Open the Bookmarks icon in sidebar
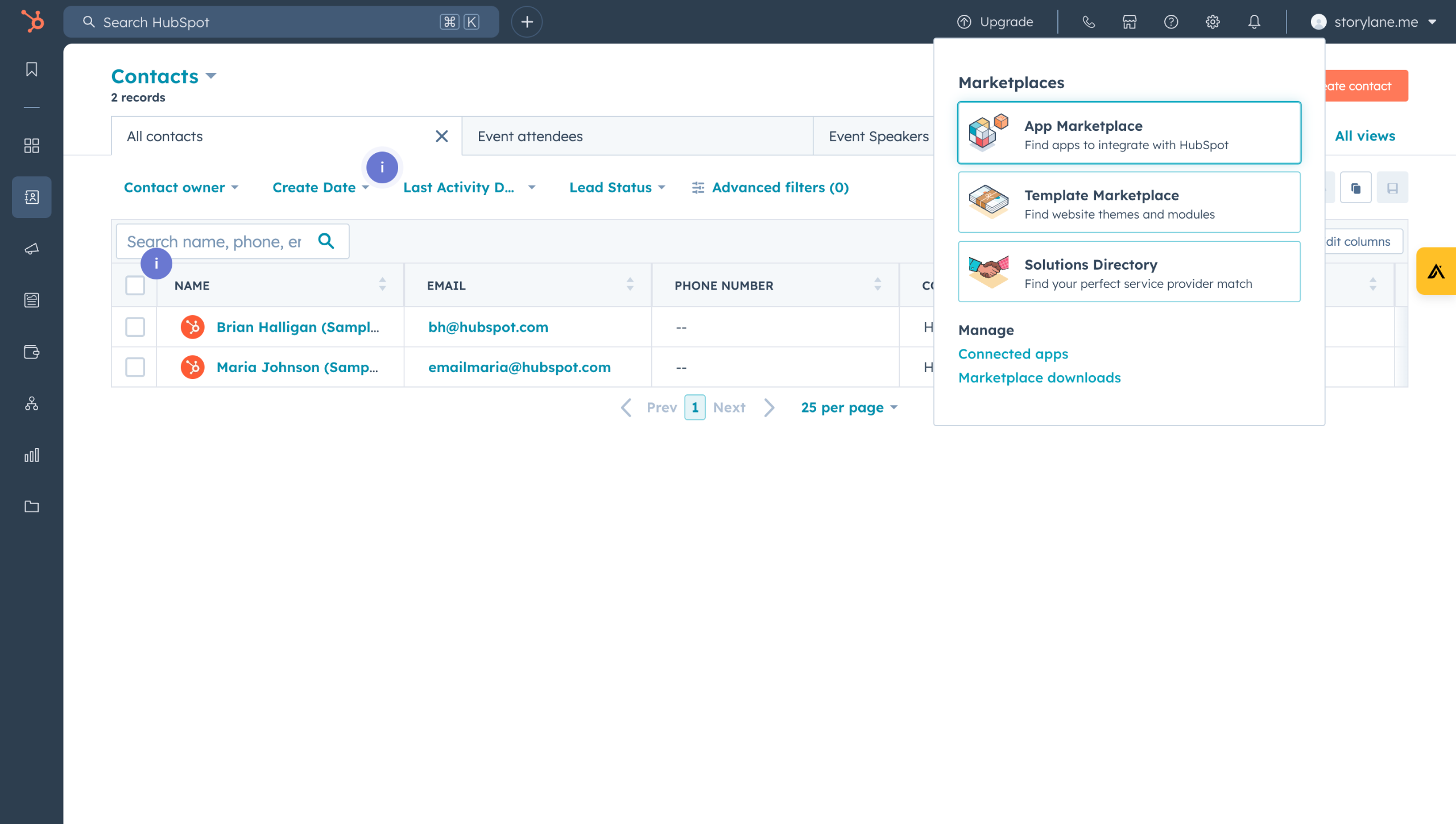Viewport: 1456px width, 824px height. tap(32, 69)
